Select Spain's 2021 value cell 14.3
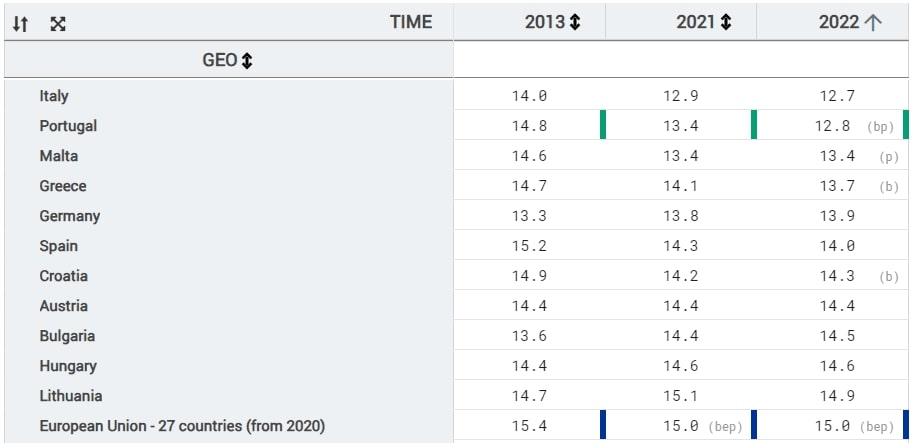The image size is (912, 443). [x=680, y=246]
